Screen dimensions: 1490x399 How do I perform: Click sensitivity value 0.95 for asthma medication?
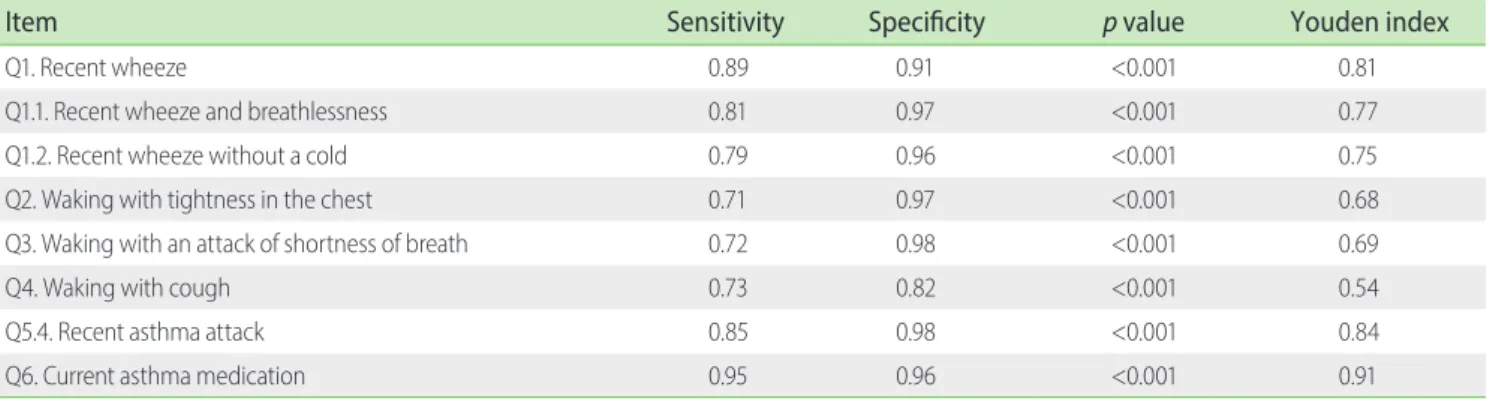point(725,376)
